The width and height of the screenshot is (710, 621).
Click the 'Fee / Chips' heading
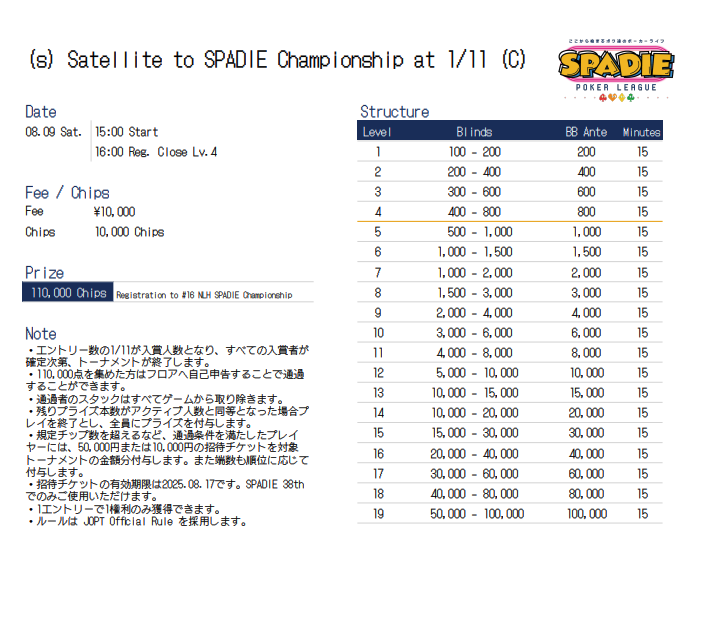pyautogui.click(x=67, y=193)
